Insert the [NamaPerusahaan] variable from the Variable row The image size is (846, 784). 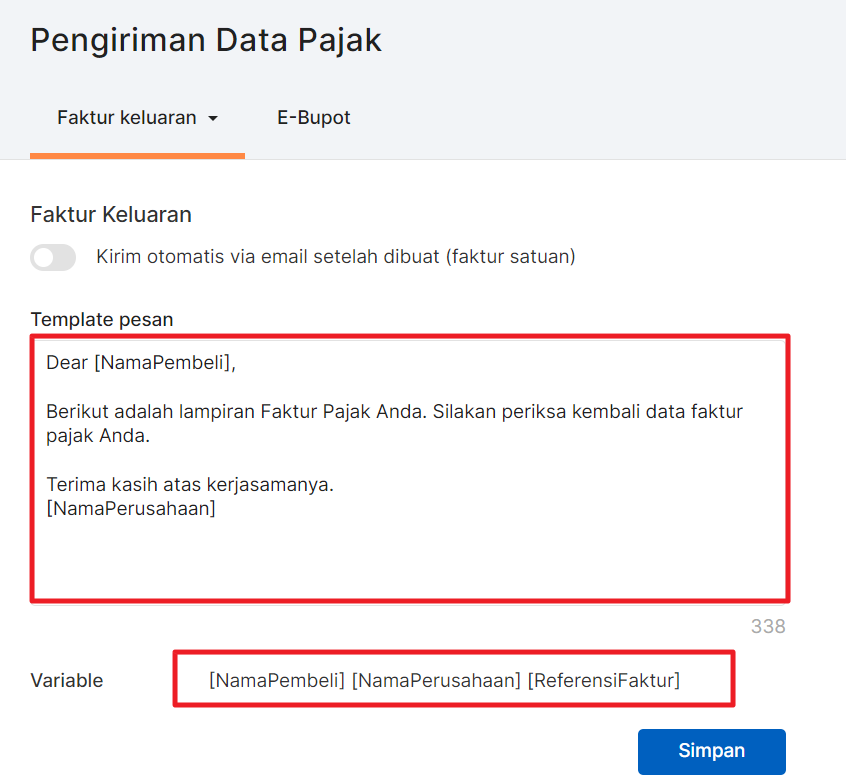tap(436, 680)
